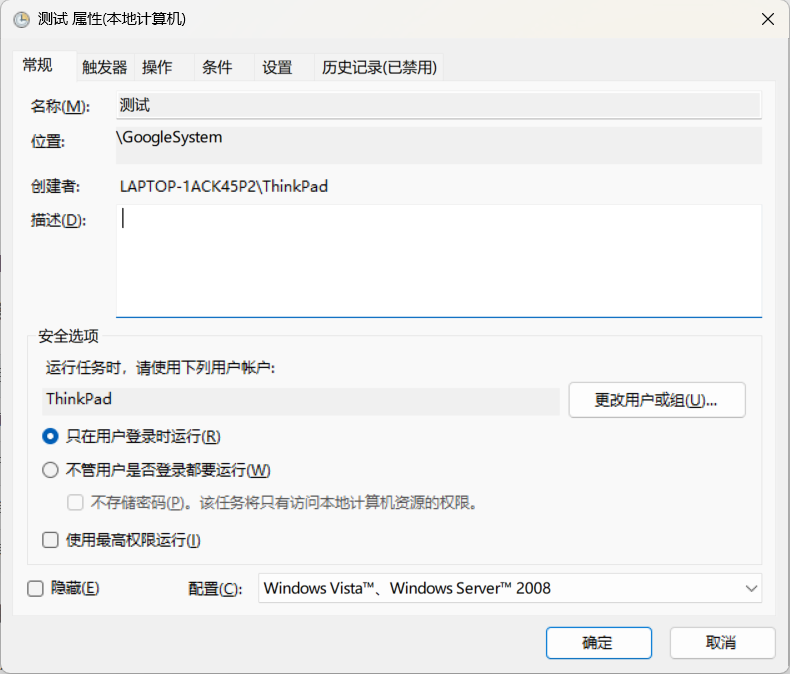Click the 描述(D) label
This screenshot has height=674, width=790.
[58, 220]
